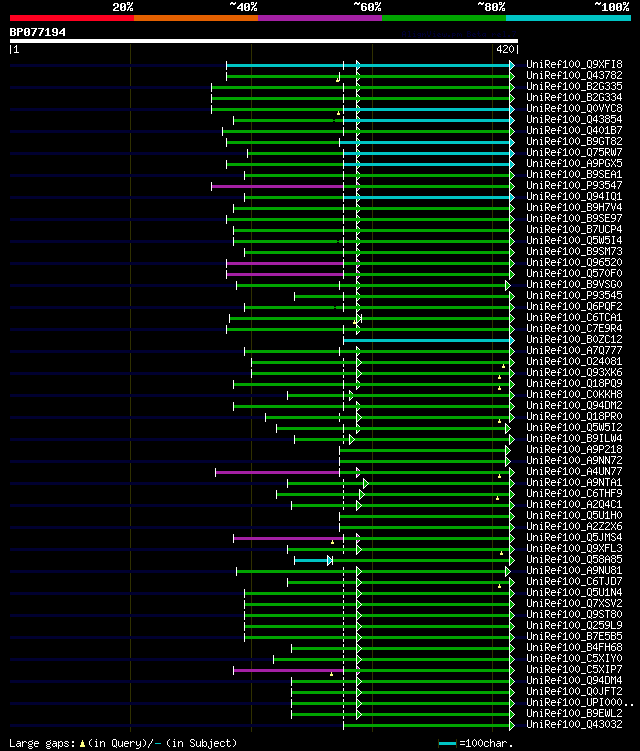The image size is (640, 751).
Task: Select the UniRef100_B9GT82 label
Action: pos(574,141)
